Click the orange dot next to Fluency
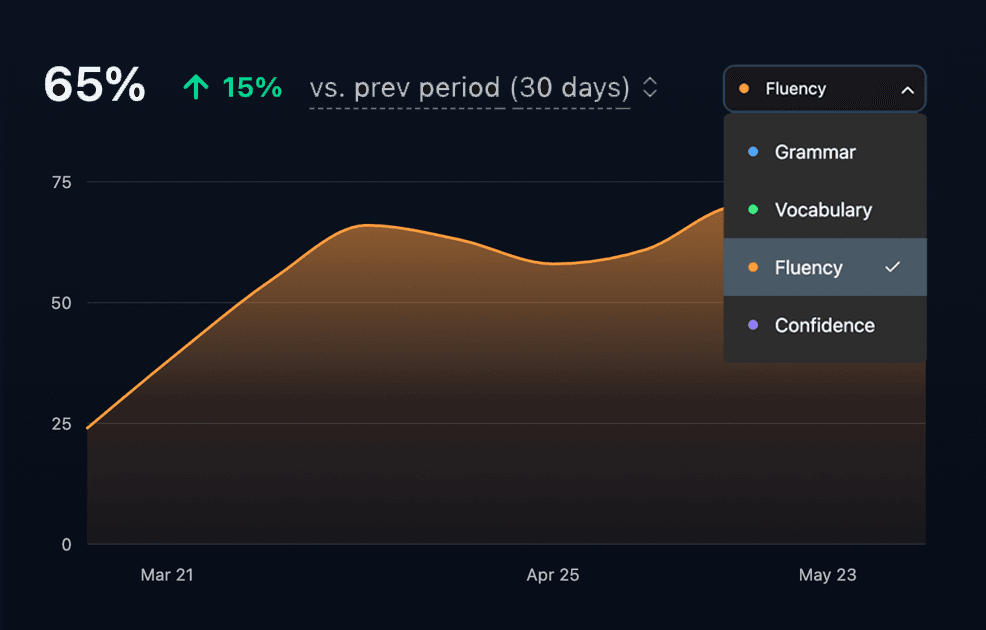Viewport: 986px width, 630px height. pos(751,267)
